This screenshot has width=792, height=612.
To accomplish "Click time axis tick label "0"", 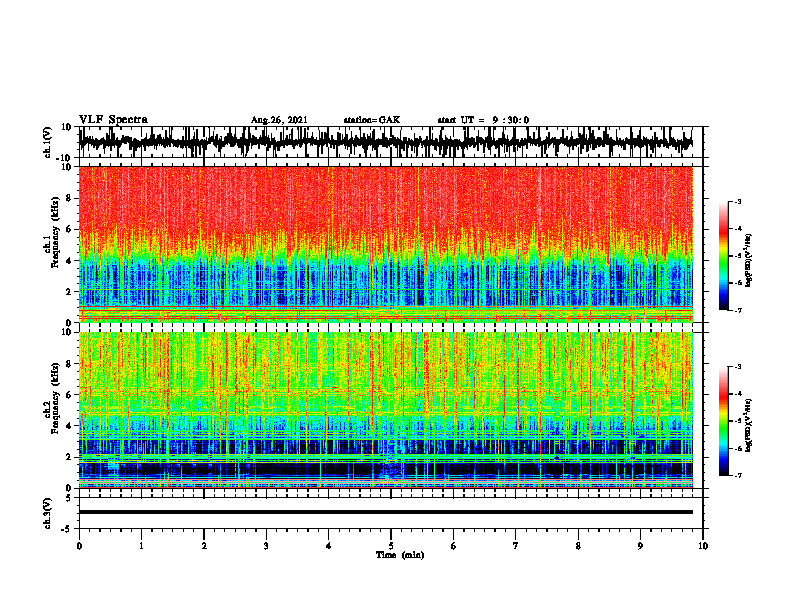I will coord(79,546).
